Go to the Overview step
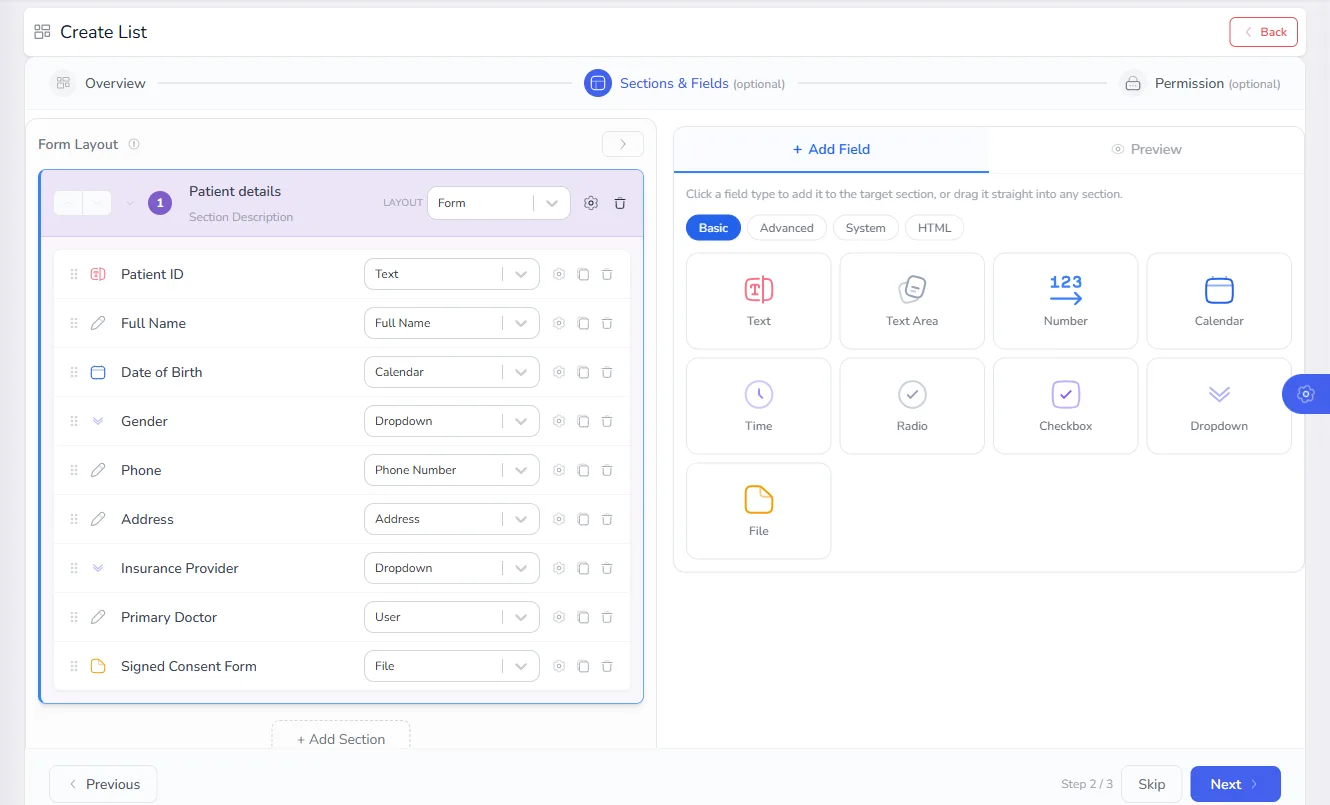1330x805 pixels. (99, 83)
